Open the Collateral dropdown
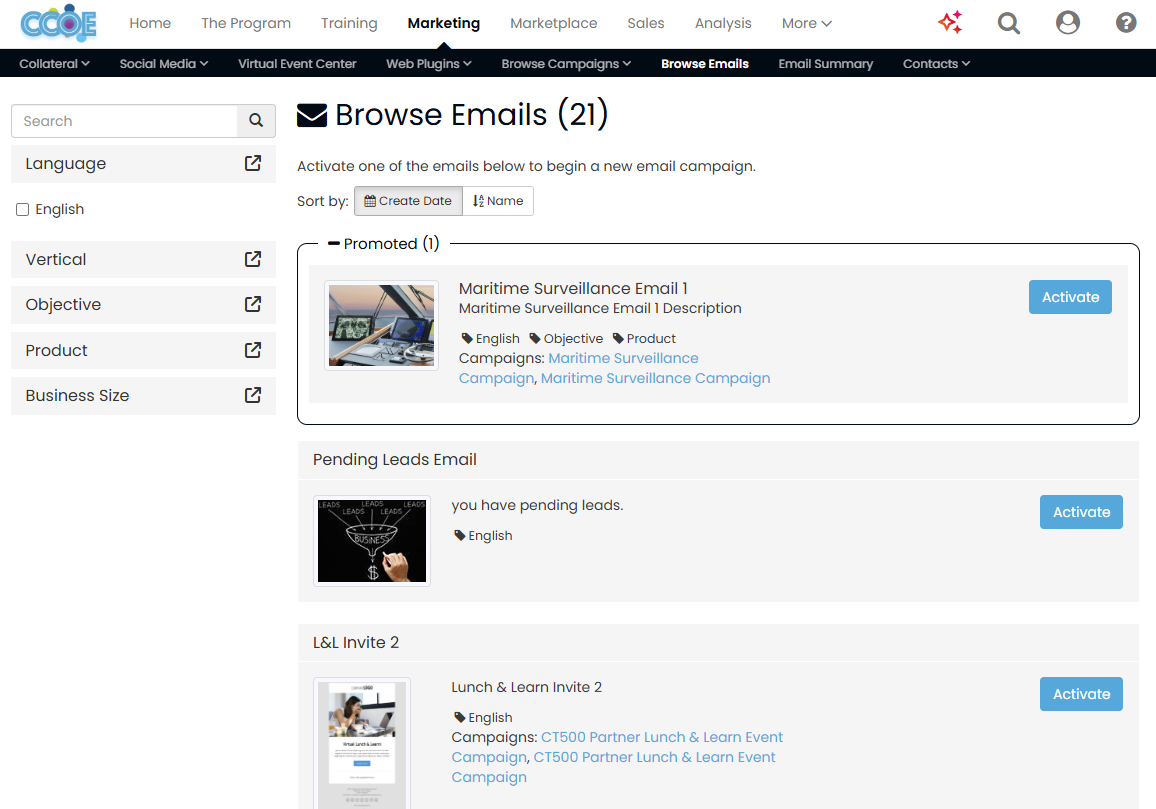The height and width of the screenshot is (809, 1156). click(x=55, y=63)
